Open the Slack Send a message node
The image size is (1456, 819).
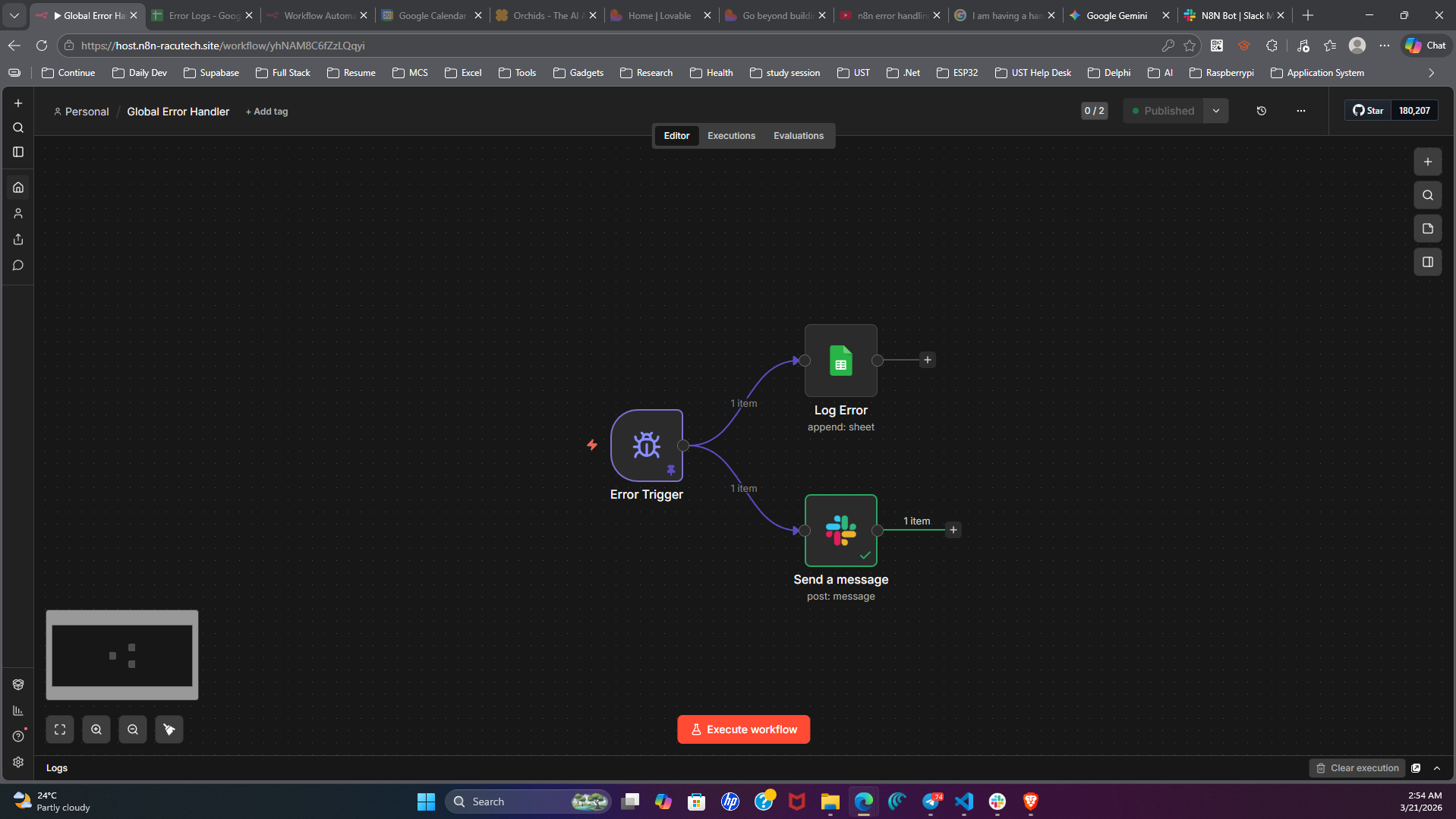click(840, 531)
